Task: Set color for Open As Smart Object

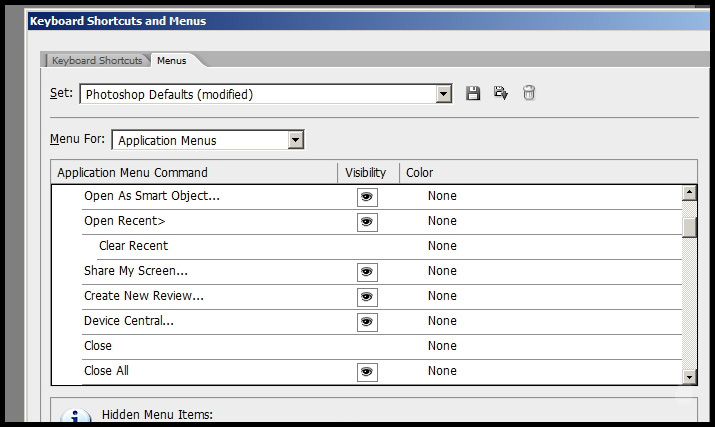Action: click(442, 196)
